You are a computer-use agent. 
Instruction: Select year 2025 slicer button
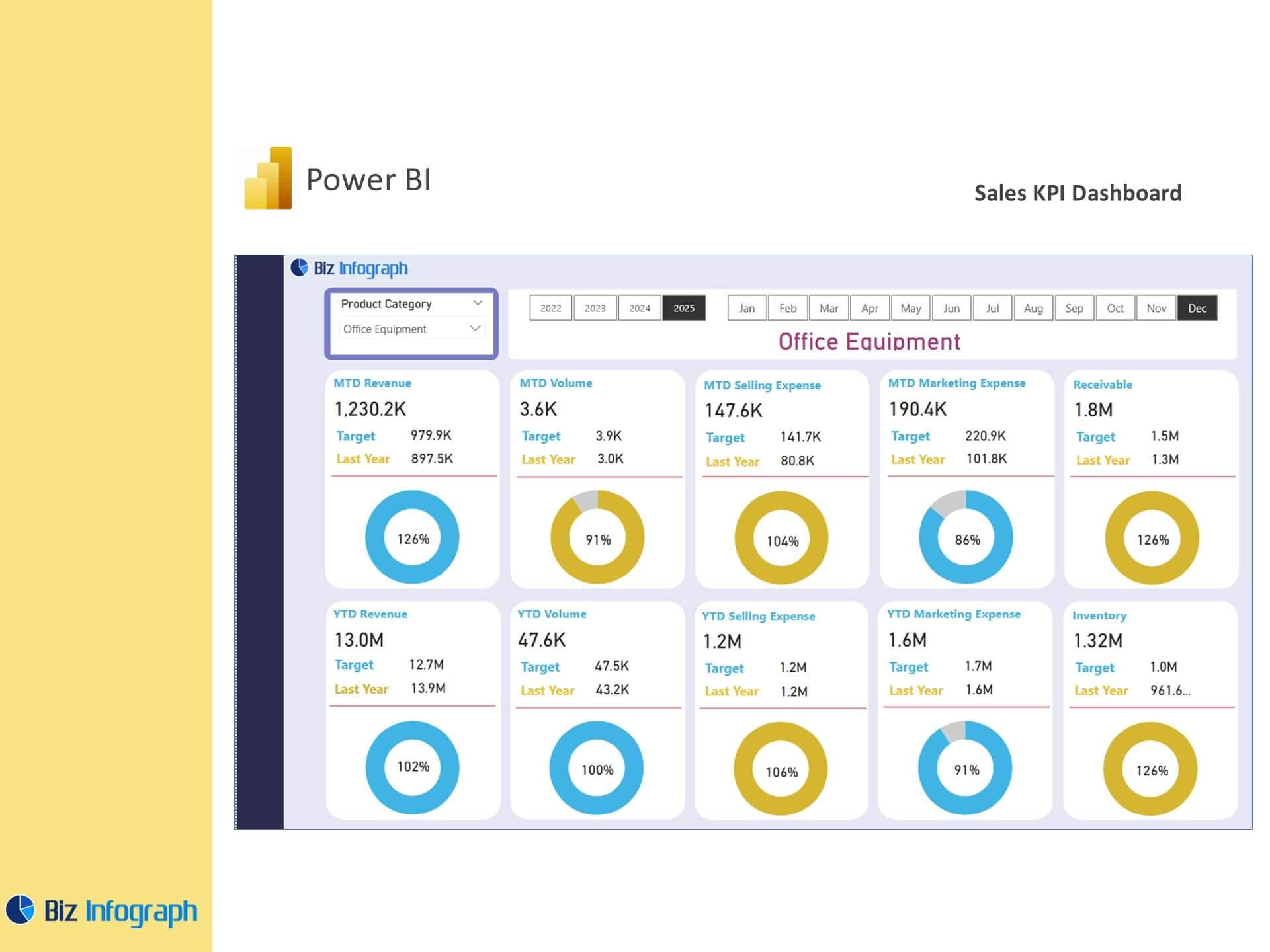684,308
